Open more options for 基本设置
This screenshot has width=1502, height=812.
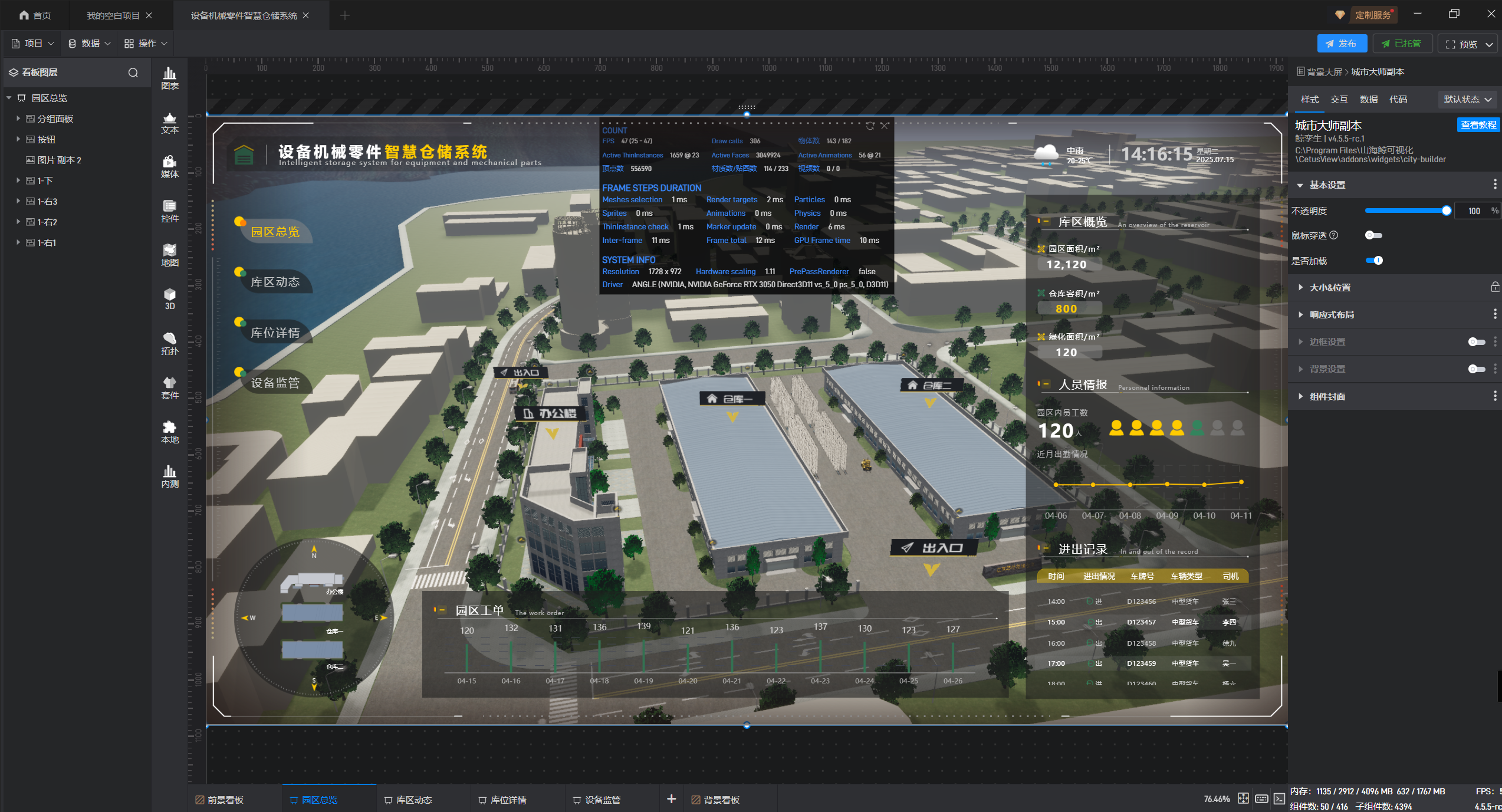point(1495,185)
